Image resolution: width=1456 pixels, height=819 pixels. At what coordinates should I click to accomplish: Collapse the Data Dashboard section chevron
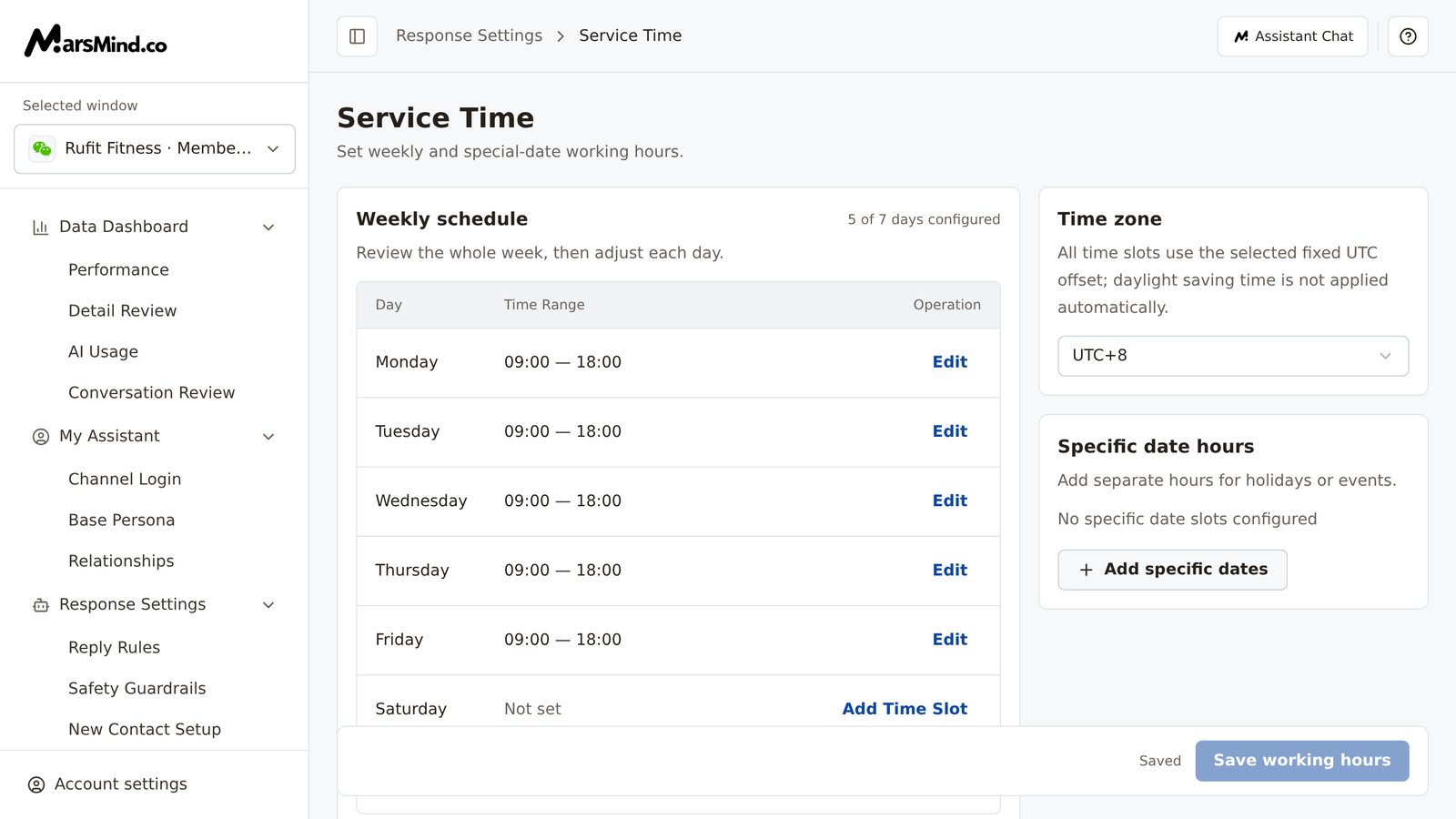click(268, 227)
